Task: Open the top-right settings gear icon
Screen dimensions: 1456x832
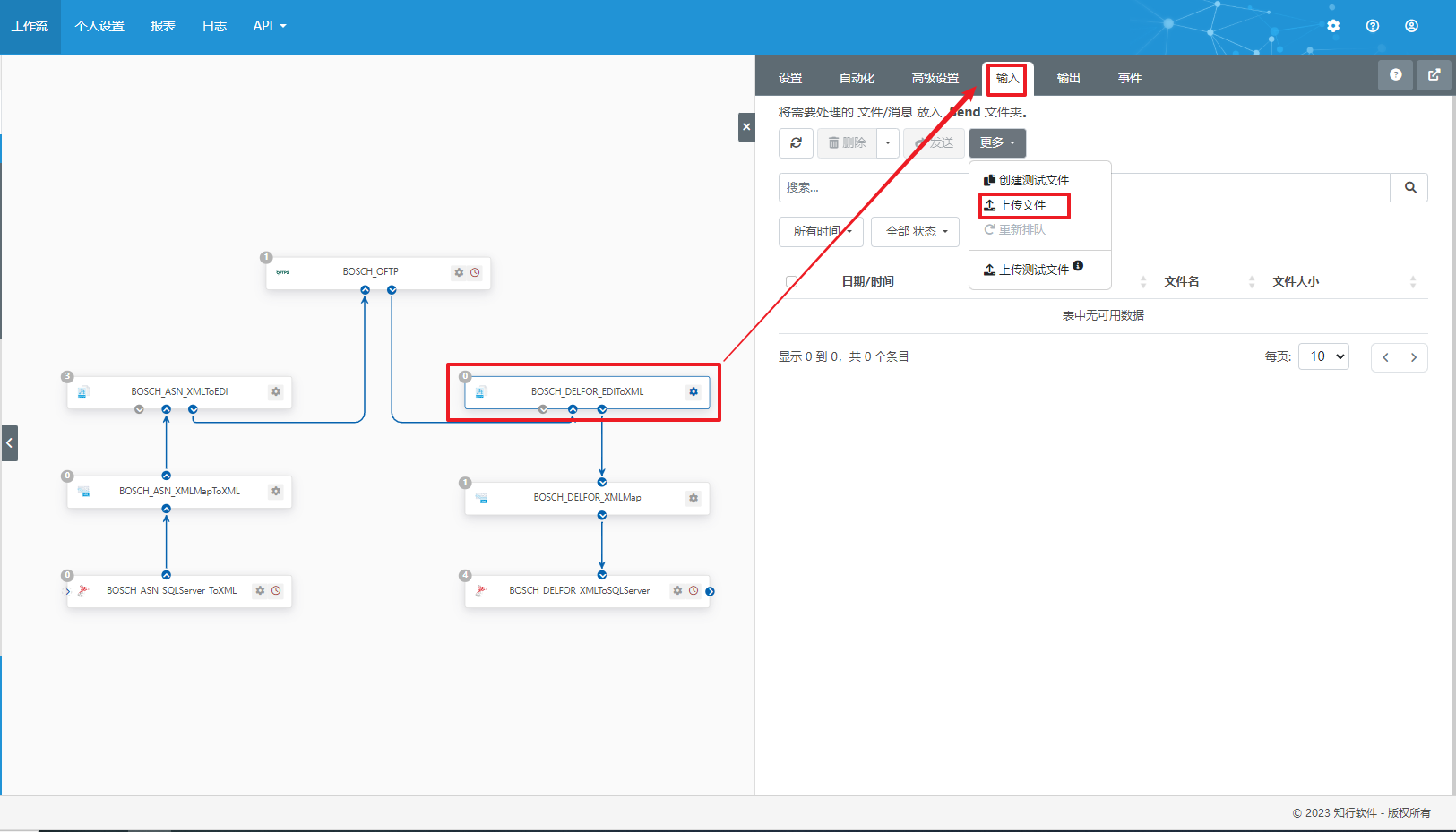Action: click(x=1333, y=26)
